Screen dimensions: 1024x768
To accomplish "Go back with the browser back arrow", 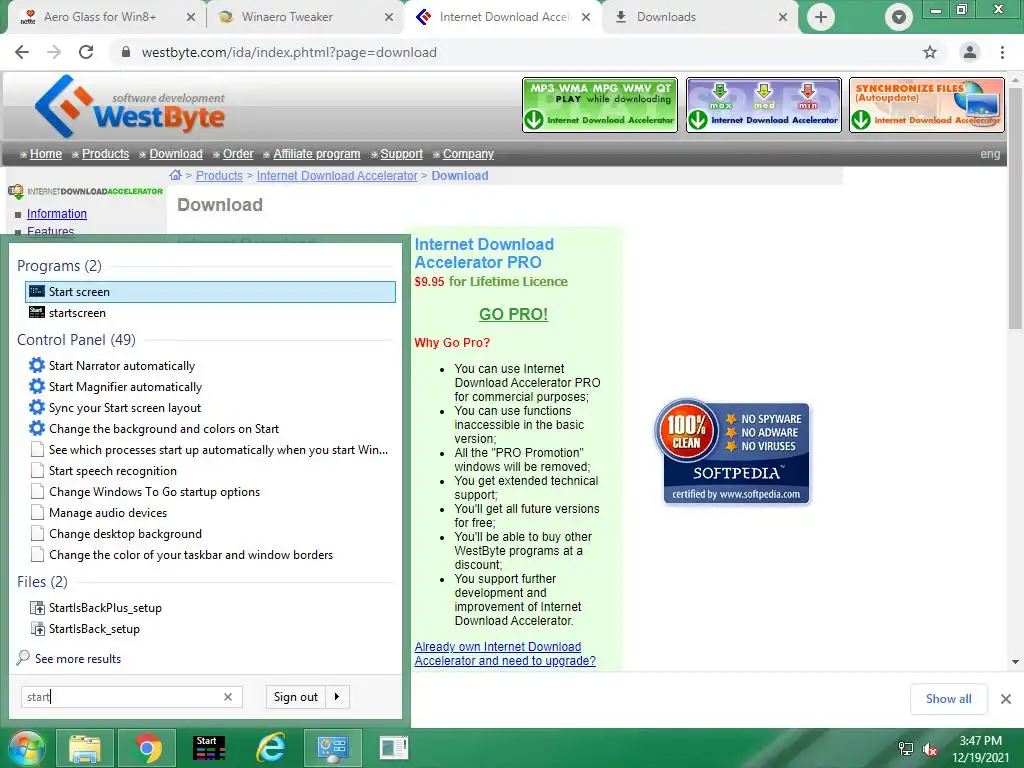I will point(22,52).
